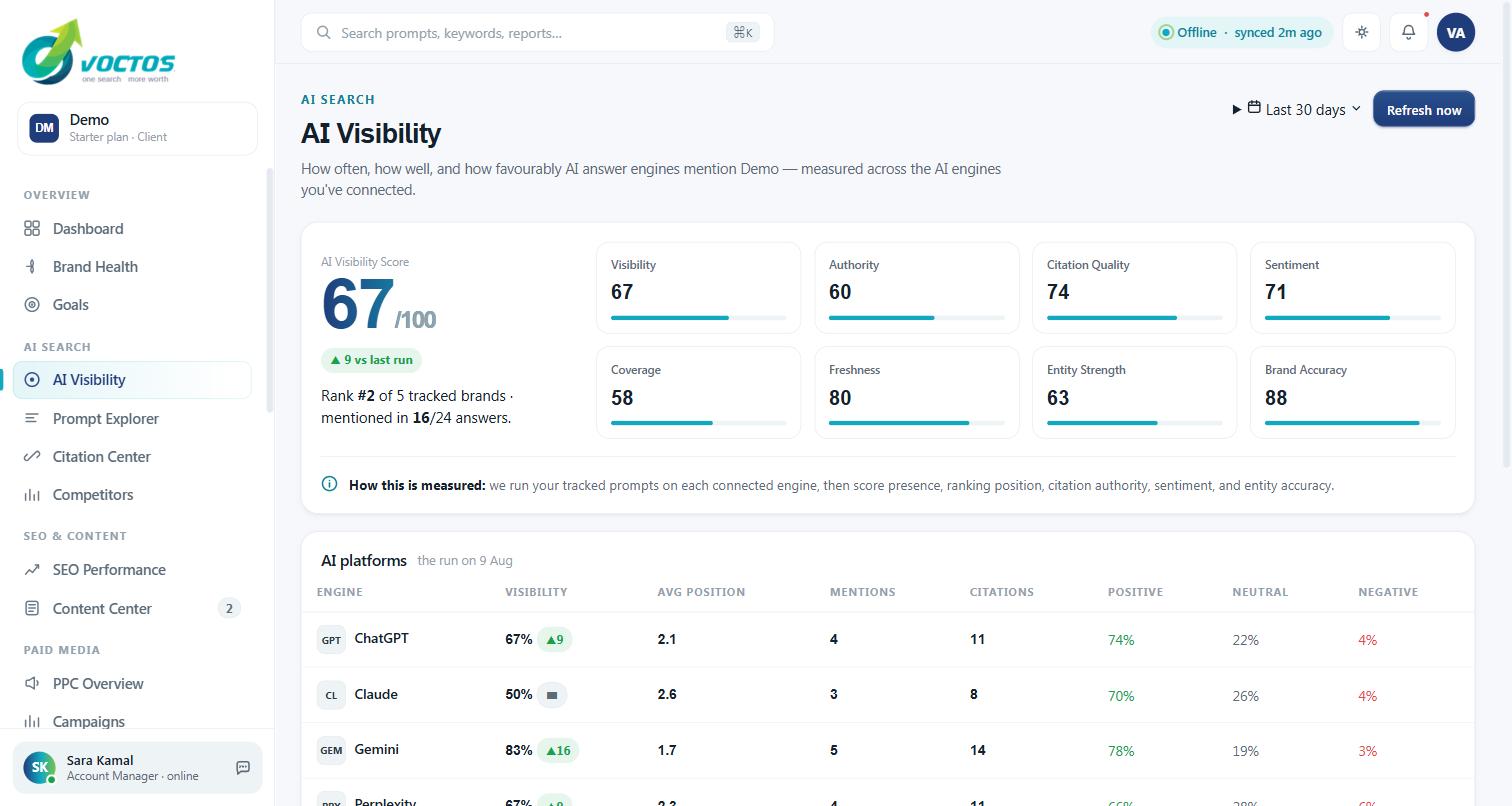
Task: Open chat with Sara Kamal
Action: click(x=243, y=768)
